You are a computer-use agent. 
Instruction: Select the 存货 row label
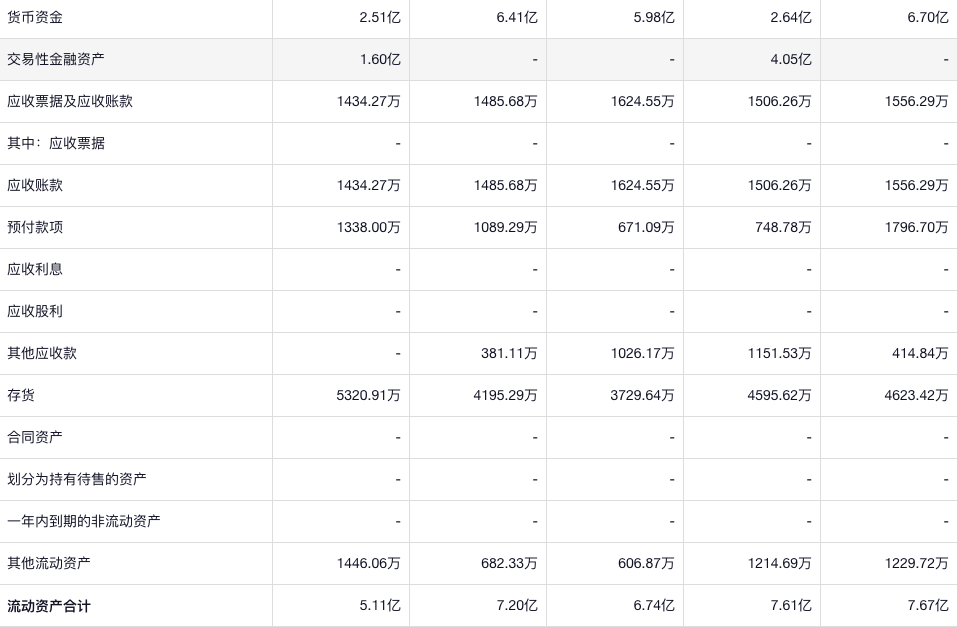pos(21,395)
